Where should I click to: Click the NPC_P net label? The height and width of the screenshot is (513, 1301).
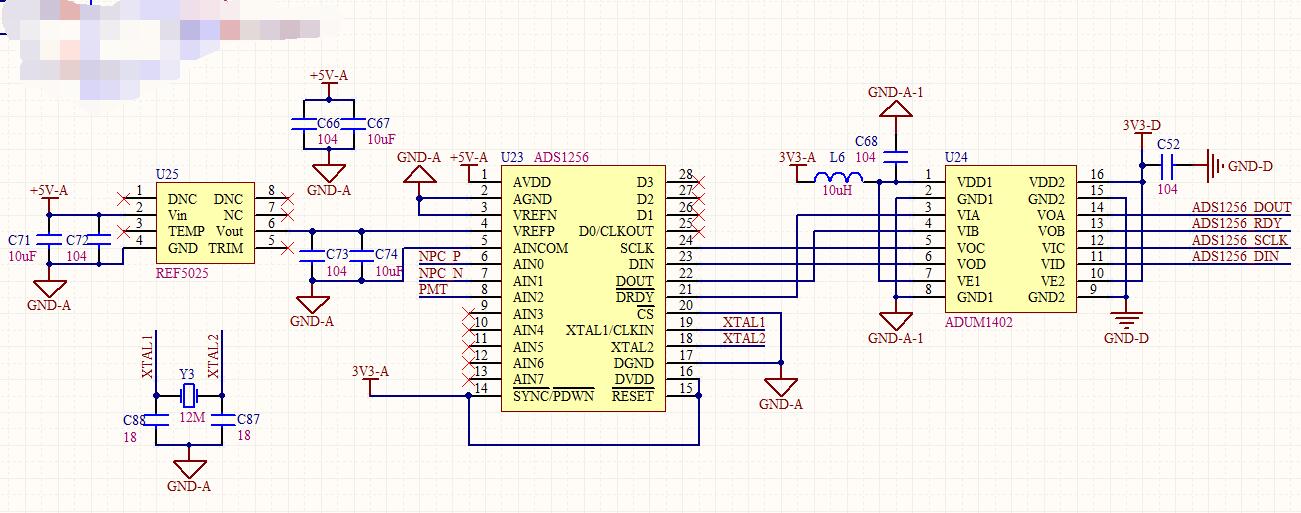tap(439, 256)
